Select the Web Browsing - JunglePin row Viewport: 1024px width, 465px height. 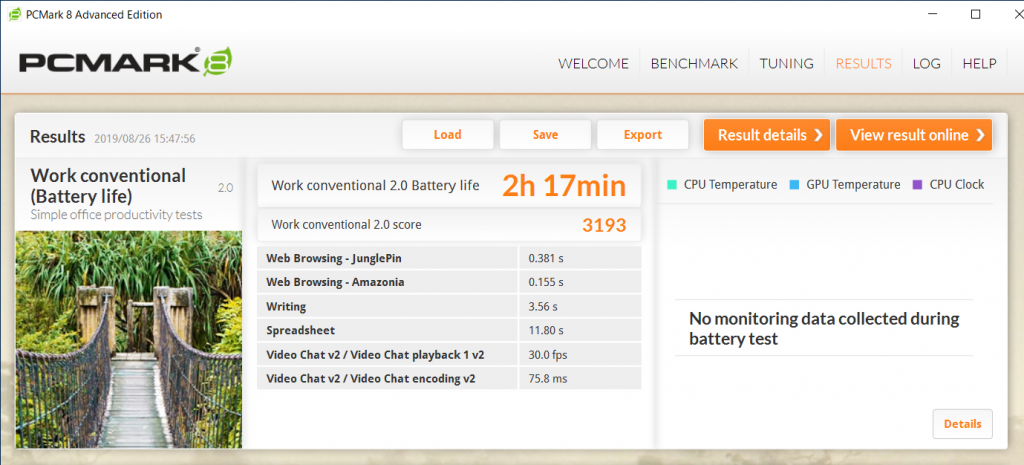point(449,258)
